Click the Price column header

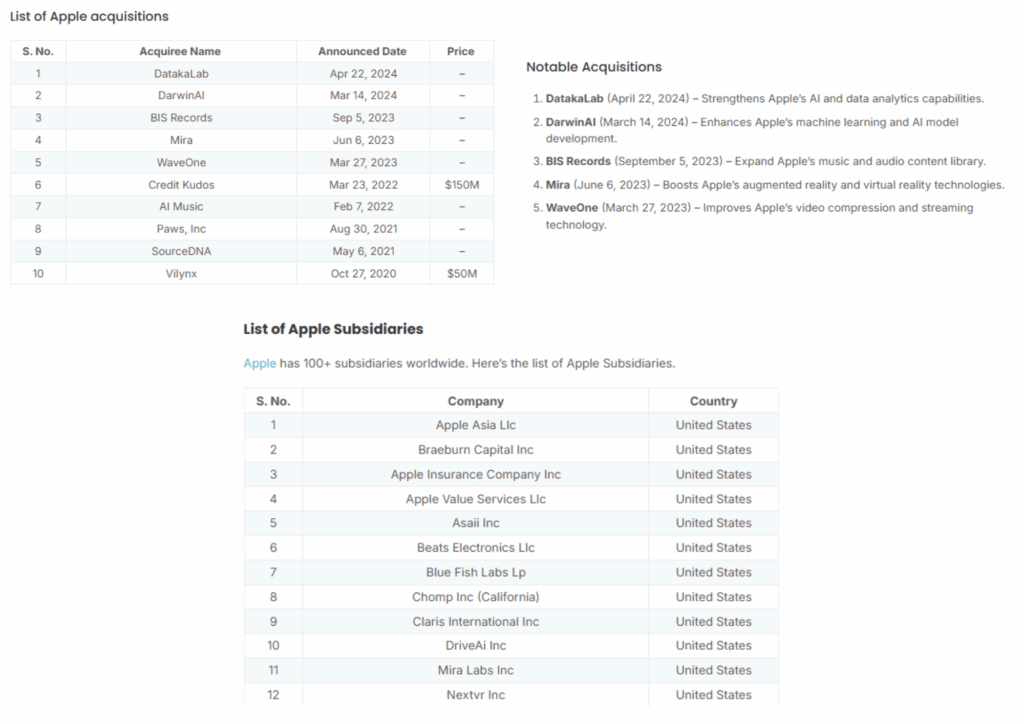point(461,51)
